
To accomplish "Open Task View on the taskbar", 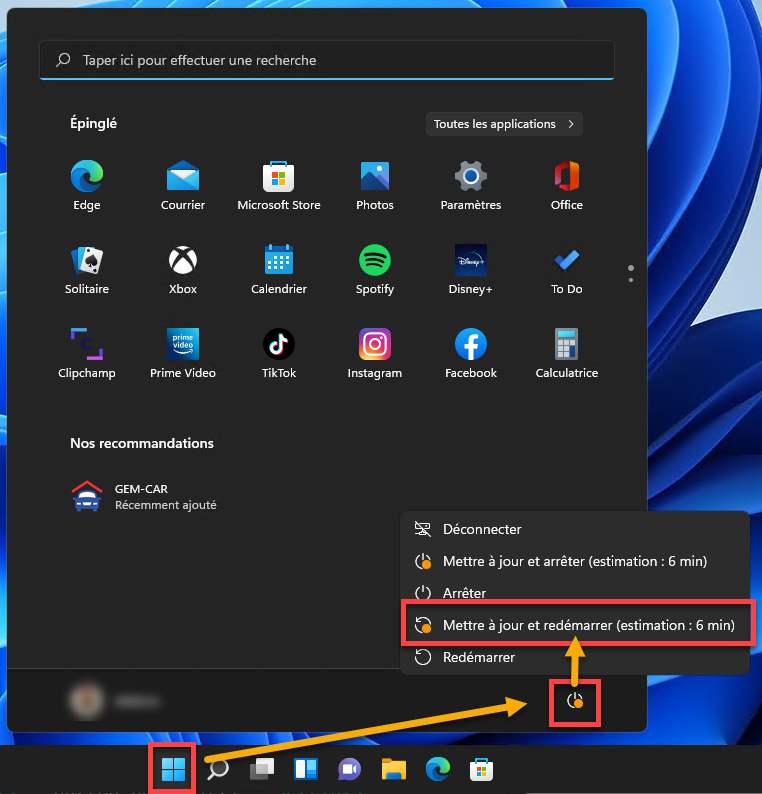I will click(x=262, y=769).
